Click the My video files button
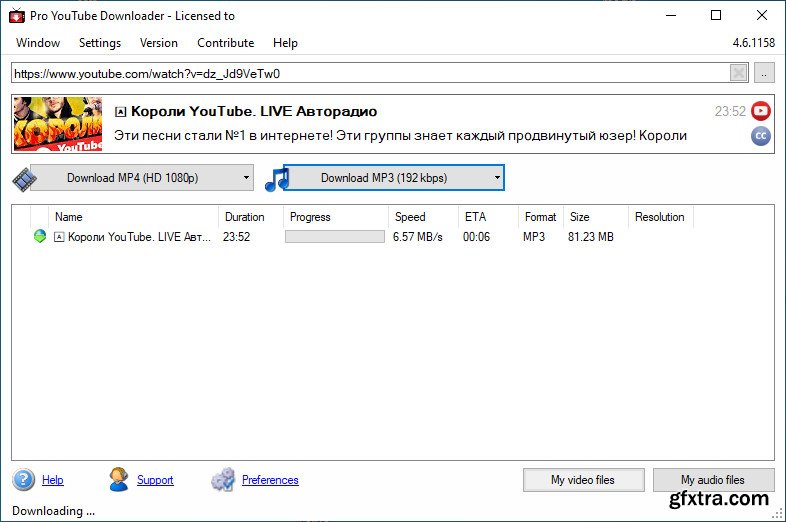The image size is (786, 522). pyautogui.click(x=583, y=480)
